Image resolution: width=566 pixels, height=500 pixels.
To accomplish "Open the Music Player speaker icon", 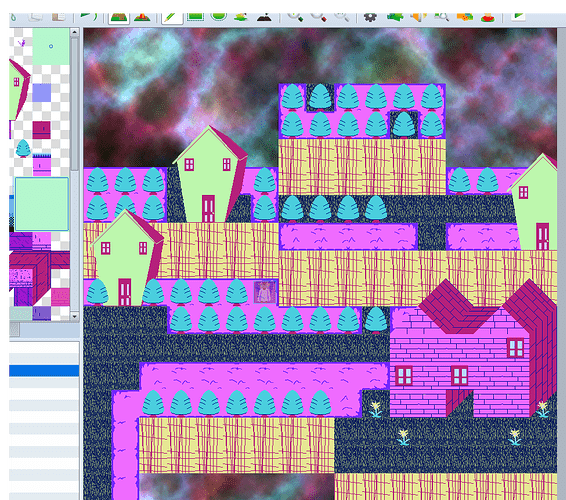I will (x=419, y=17).
